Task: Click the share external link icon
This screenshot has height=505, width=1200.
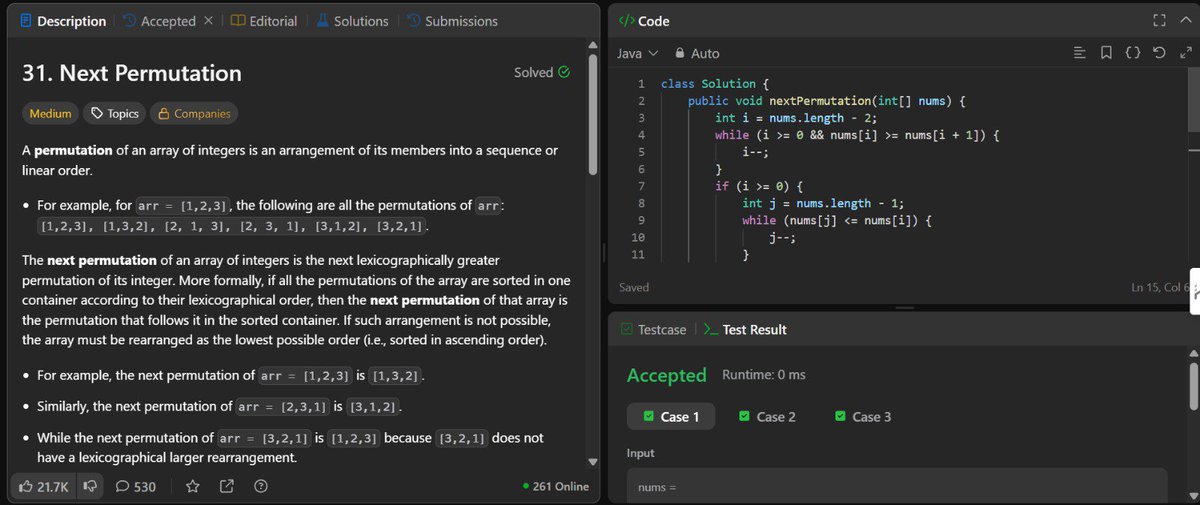Action: (x=226, y=486)
